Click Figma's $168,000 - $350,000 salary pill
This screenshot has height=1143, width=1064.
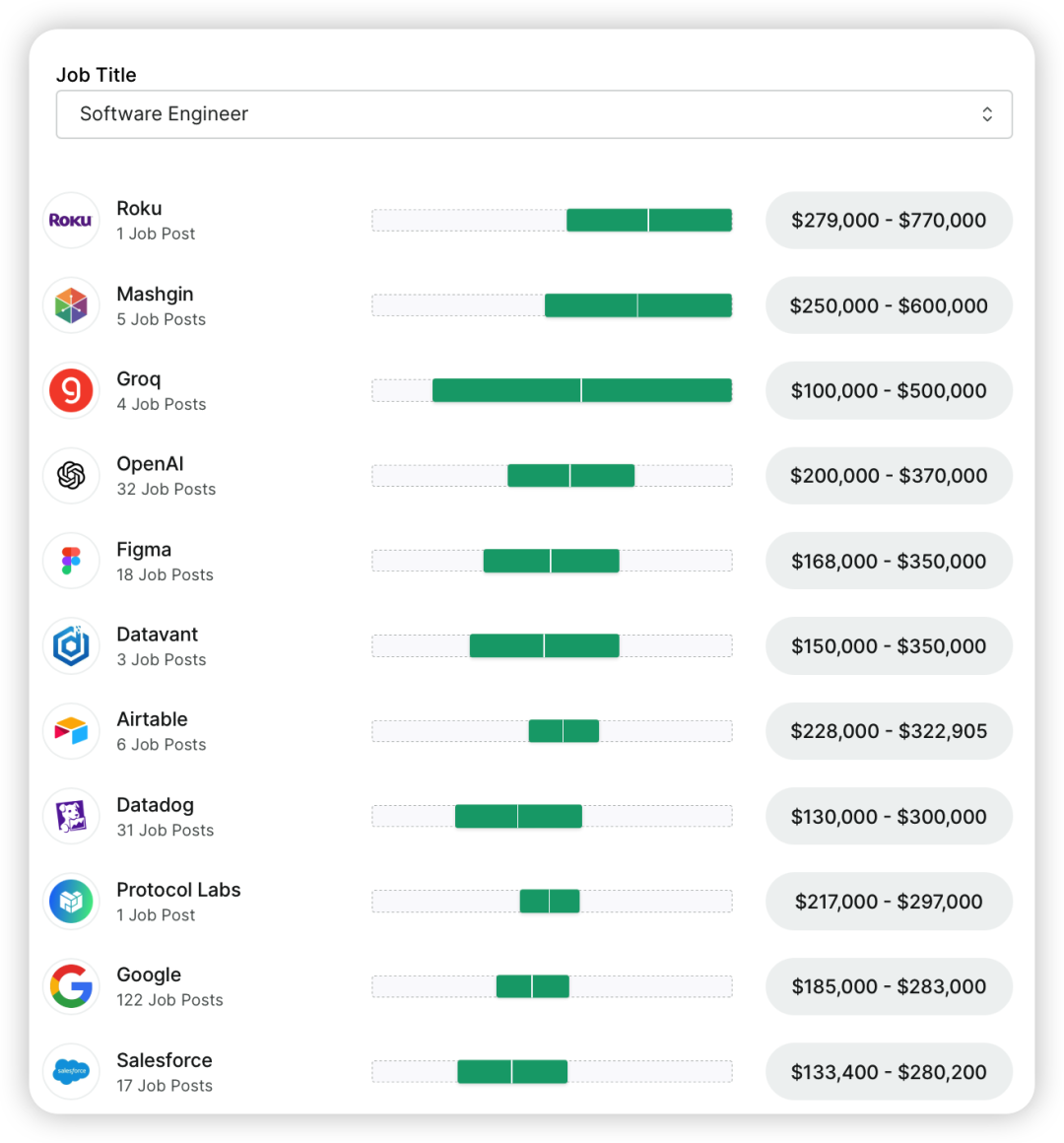889,562
